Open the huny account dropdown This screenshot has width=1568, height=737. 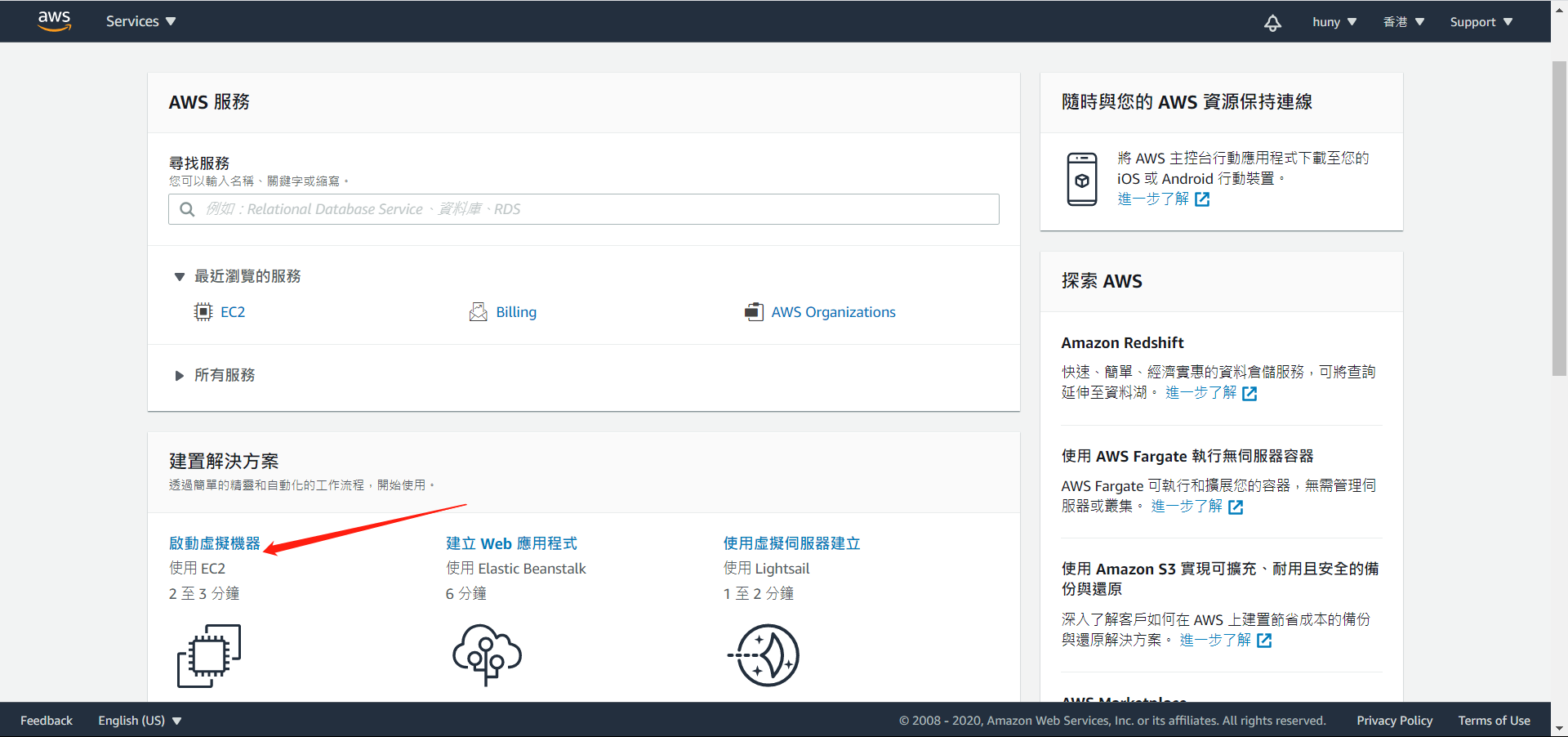pyautogui.click(x=1334, y=22)
